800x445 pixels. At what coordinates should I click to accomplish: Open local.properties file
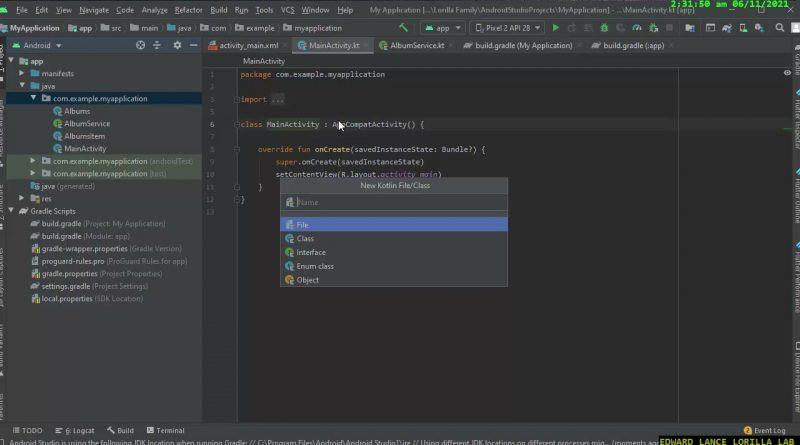point(87,299)
